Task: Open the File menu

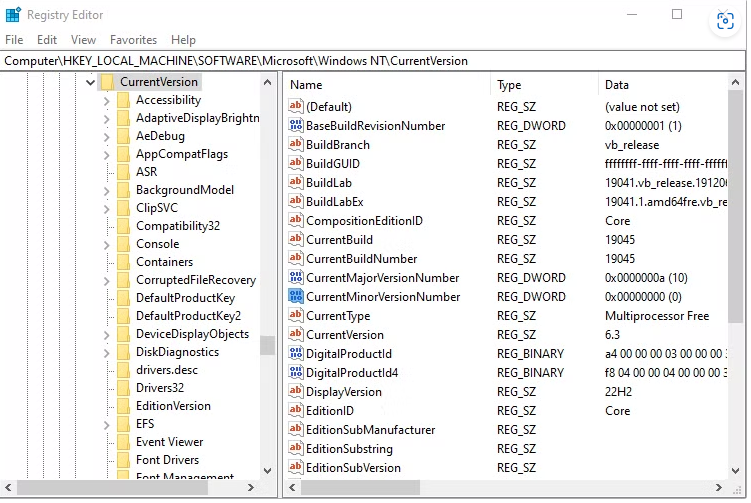Action: click(x=14, y=40)
